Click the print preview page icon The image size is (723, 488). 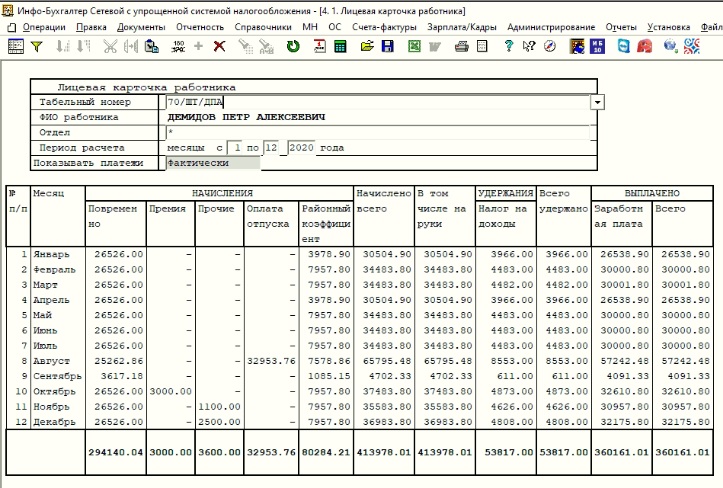[x=482, y=46]
